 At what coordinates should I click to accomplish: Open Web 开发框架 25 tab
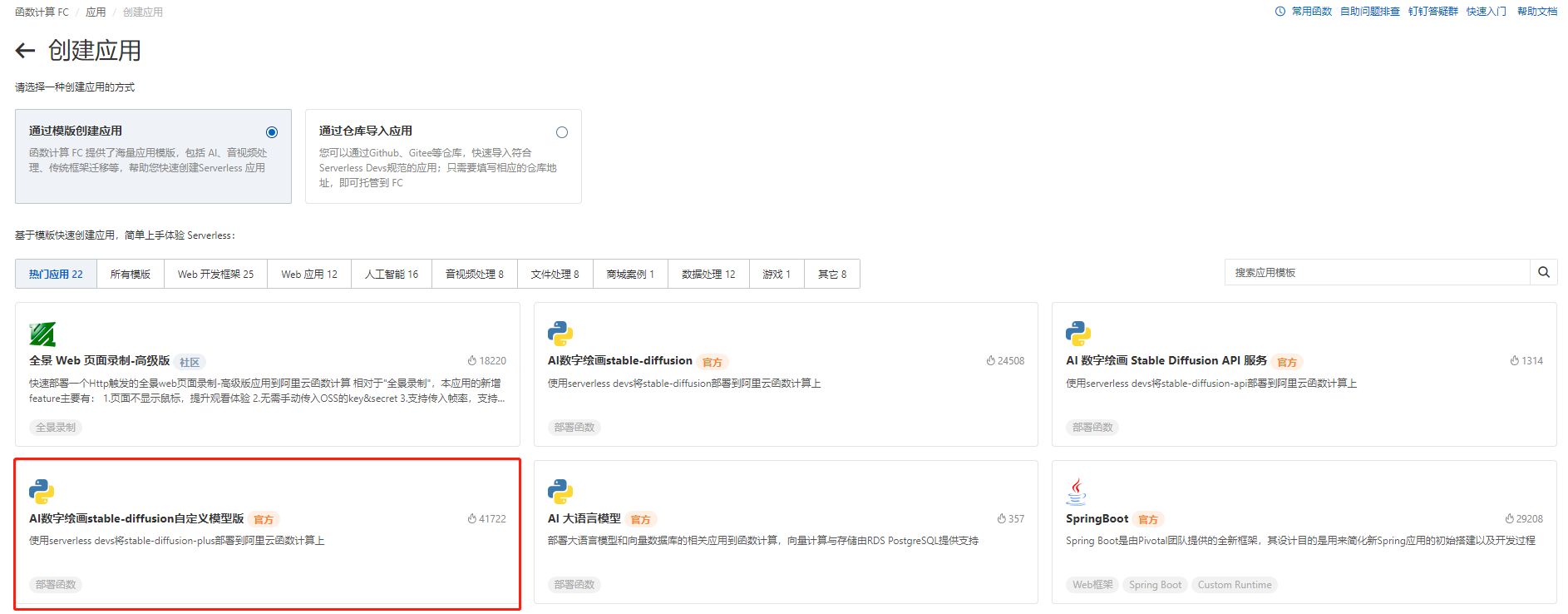coord(215,274)
